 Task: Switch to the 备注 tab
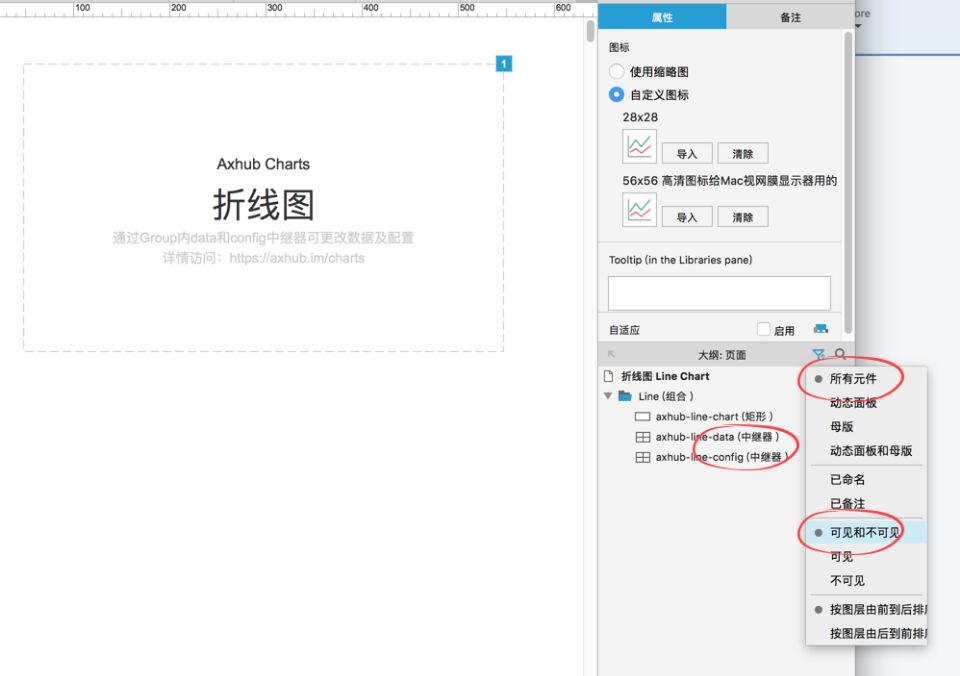790,17
